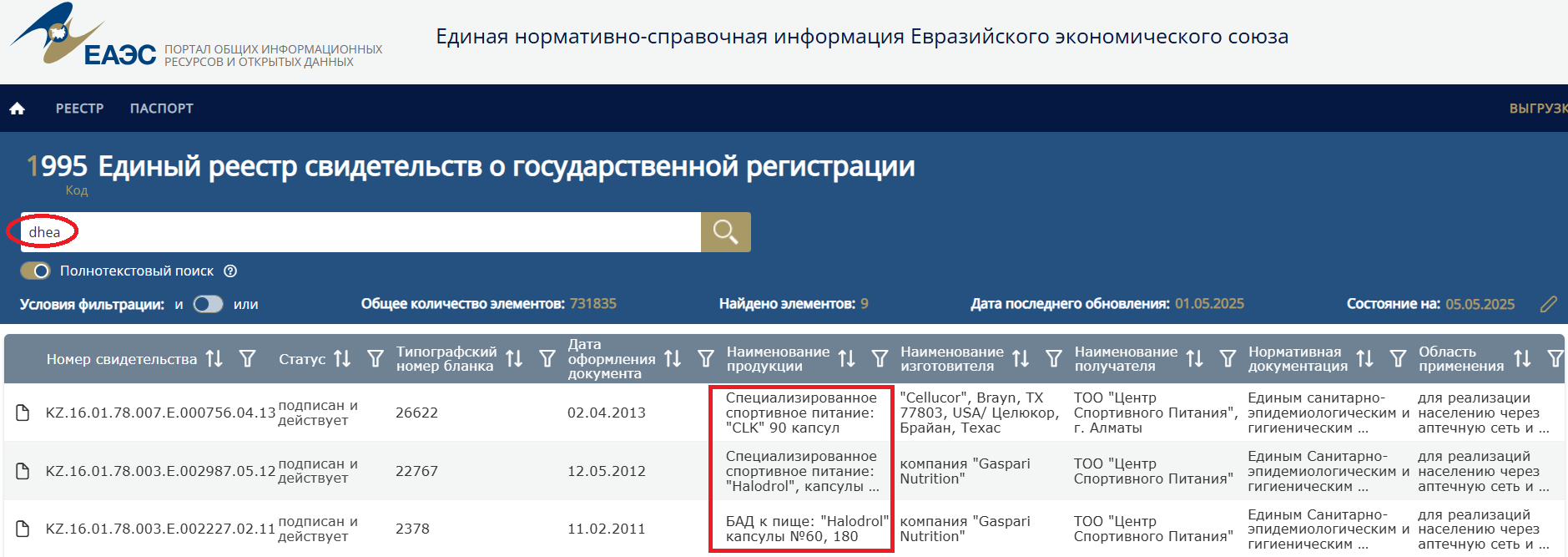
Task: Click state date 05.05.2025
Action: point(1480,304)
